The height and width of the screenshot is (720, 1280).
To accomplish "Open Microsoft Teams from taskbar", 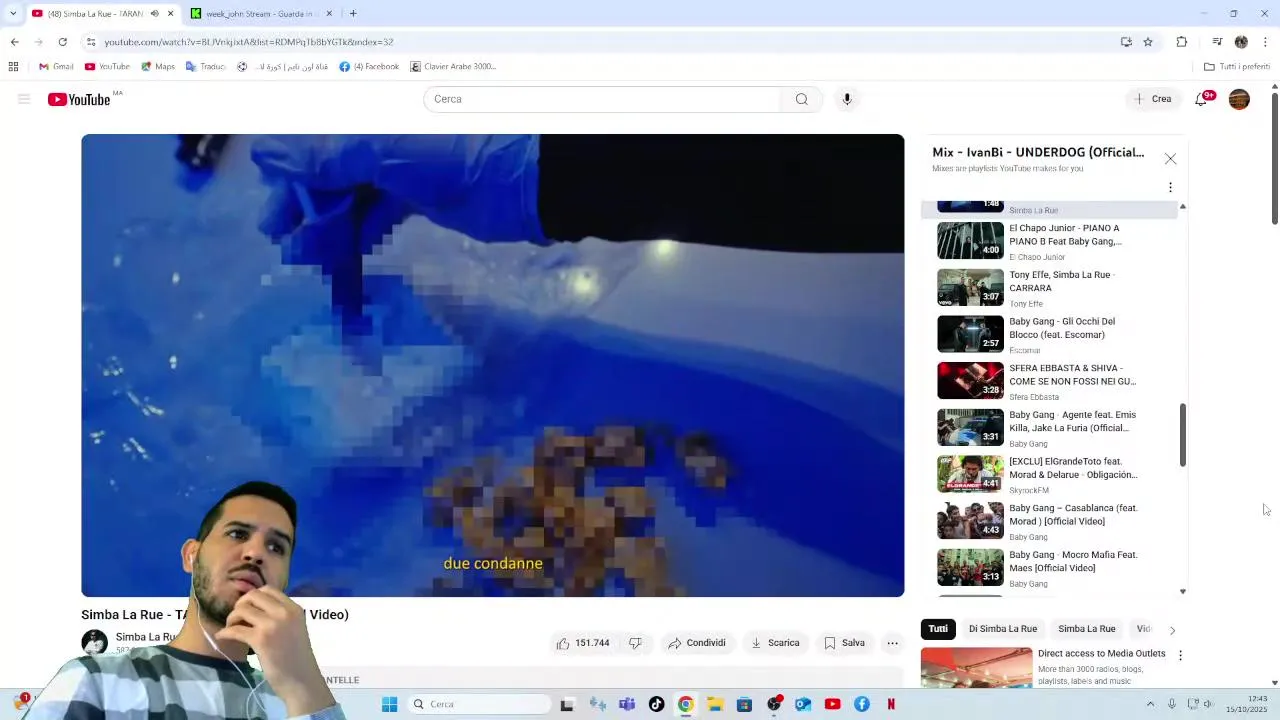I will coord(627,704).
